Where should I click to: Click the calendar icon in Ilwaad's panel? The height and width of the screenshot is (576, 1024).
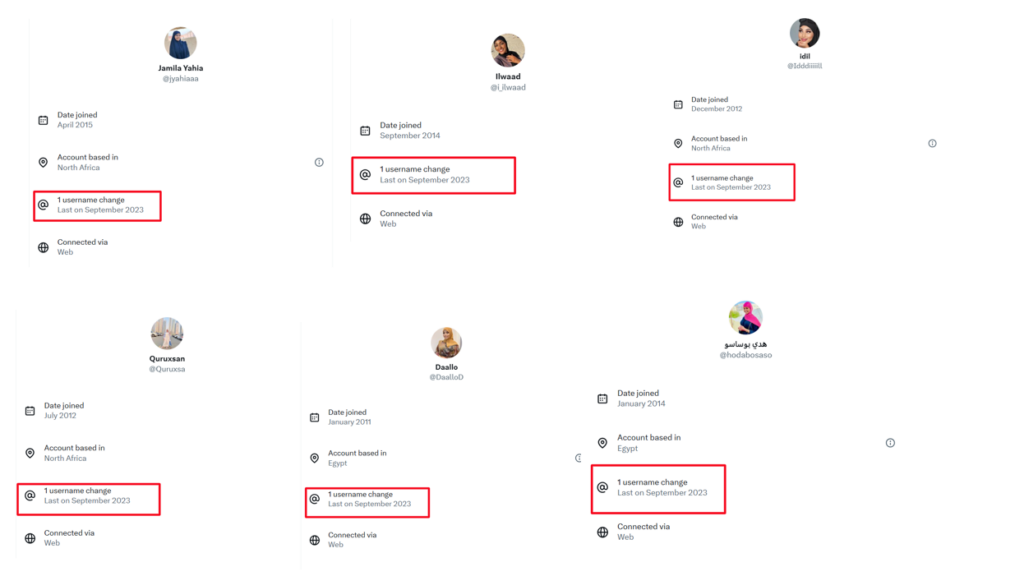pyautogui.click(x=365, y=131)
